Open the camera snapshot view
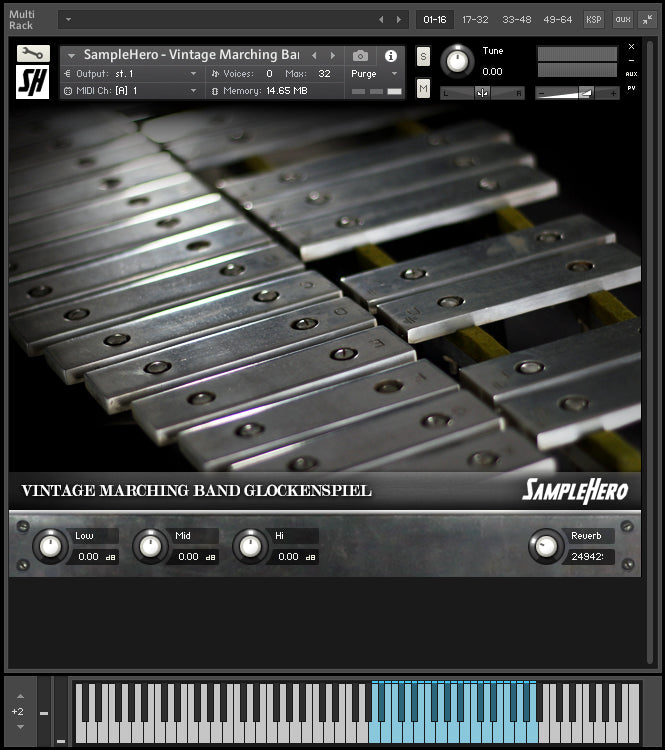Image resolution: width=665 pixels, height=750 pixels. (360, 56)
